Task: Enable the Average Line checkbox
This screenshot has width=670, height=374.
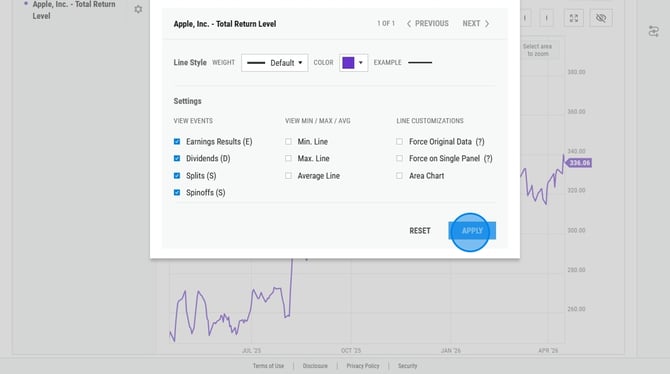Action: pos(288,176)
